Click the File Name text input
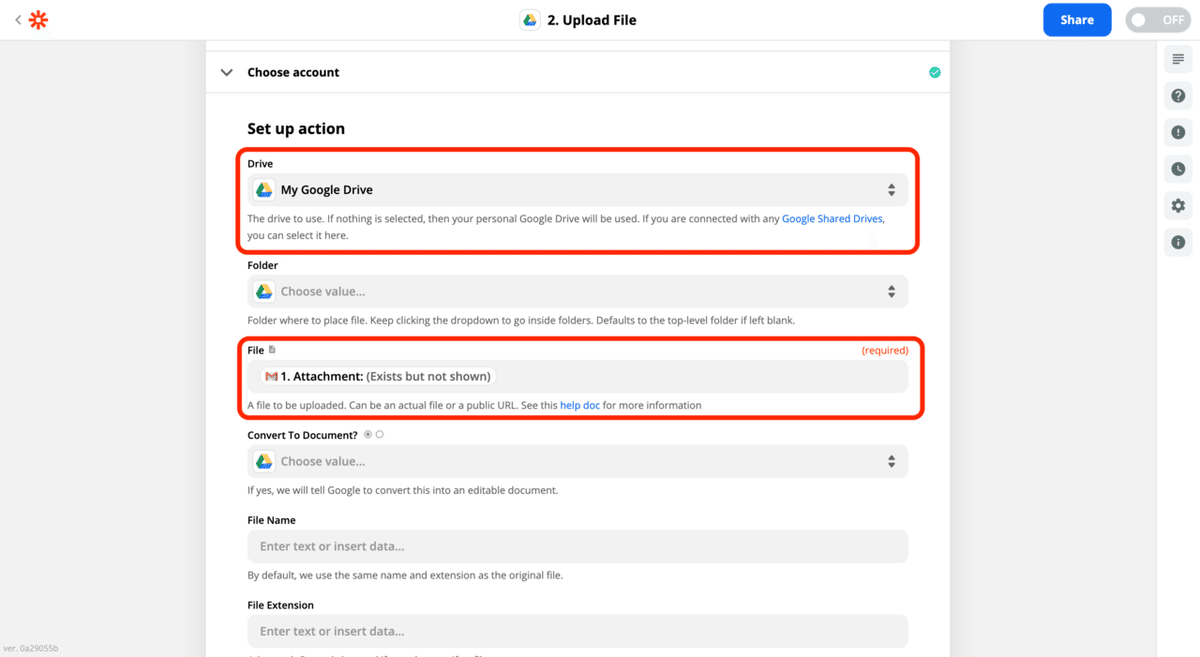This screenshot has width=1200, height=657. coord(578,547)
